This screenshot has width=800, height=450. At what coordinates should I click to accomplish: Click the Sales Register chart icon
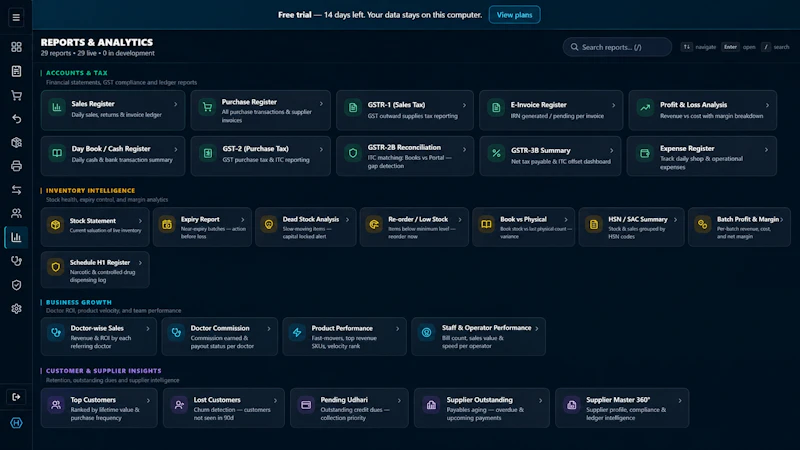[x=57, y=108]
